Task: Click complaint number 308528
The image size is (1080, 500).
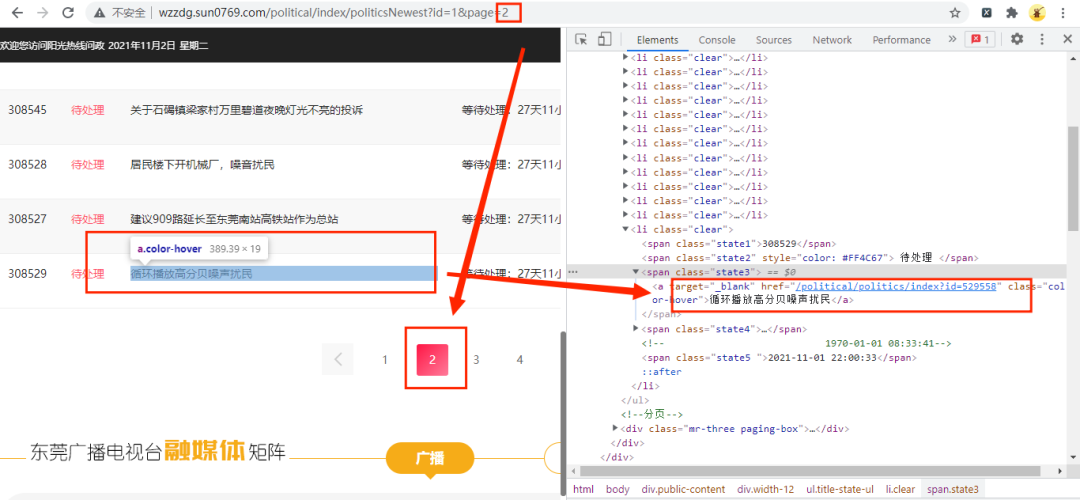Action: (28, 165)
